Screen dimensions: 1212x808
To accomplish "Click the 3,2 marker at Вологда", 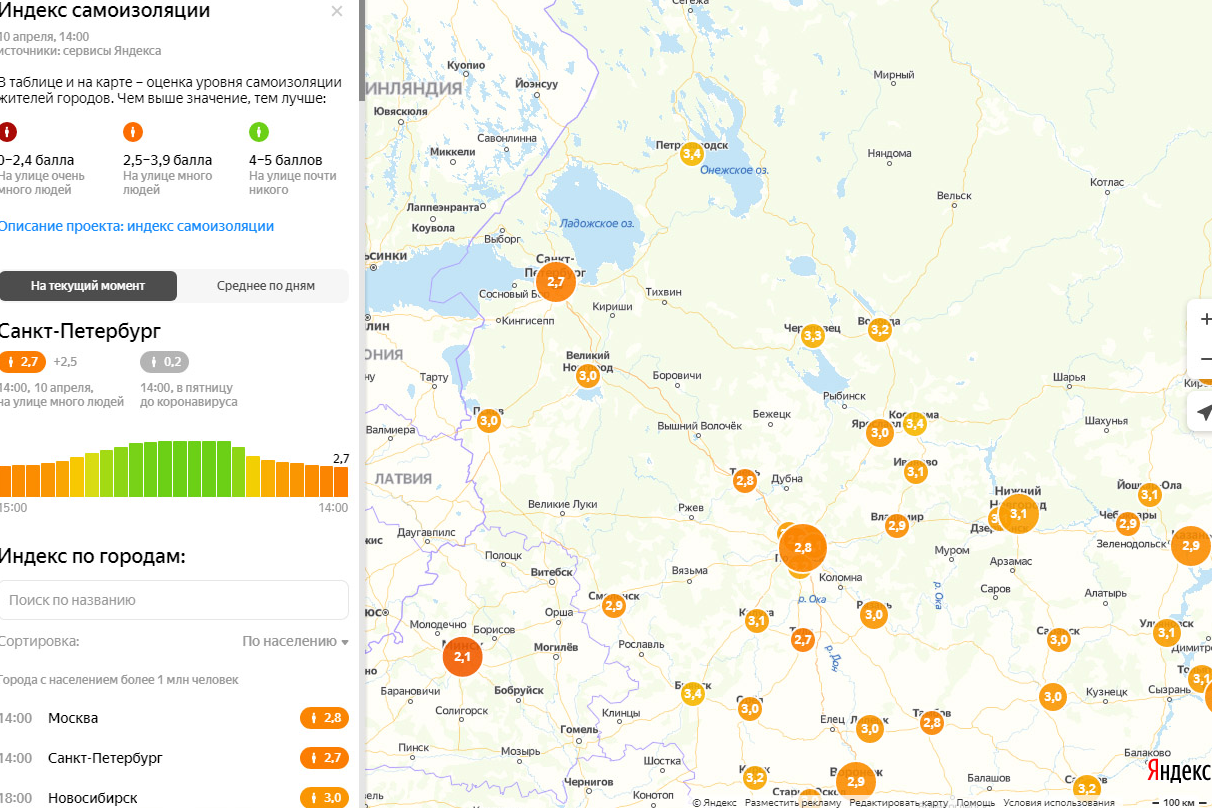I will pyautogui.click(x=880, y=329).
